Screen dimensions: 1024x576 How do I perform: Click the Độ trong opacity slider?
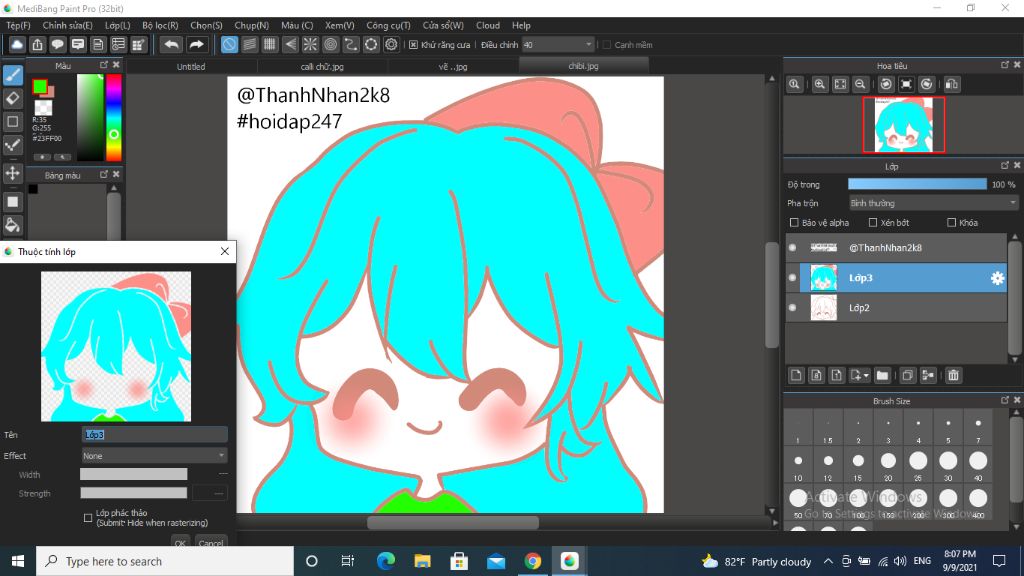[917, 185]
